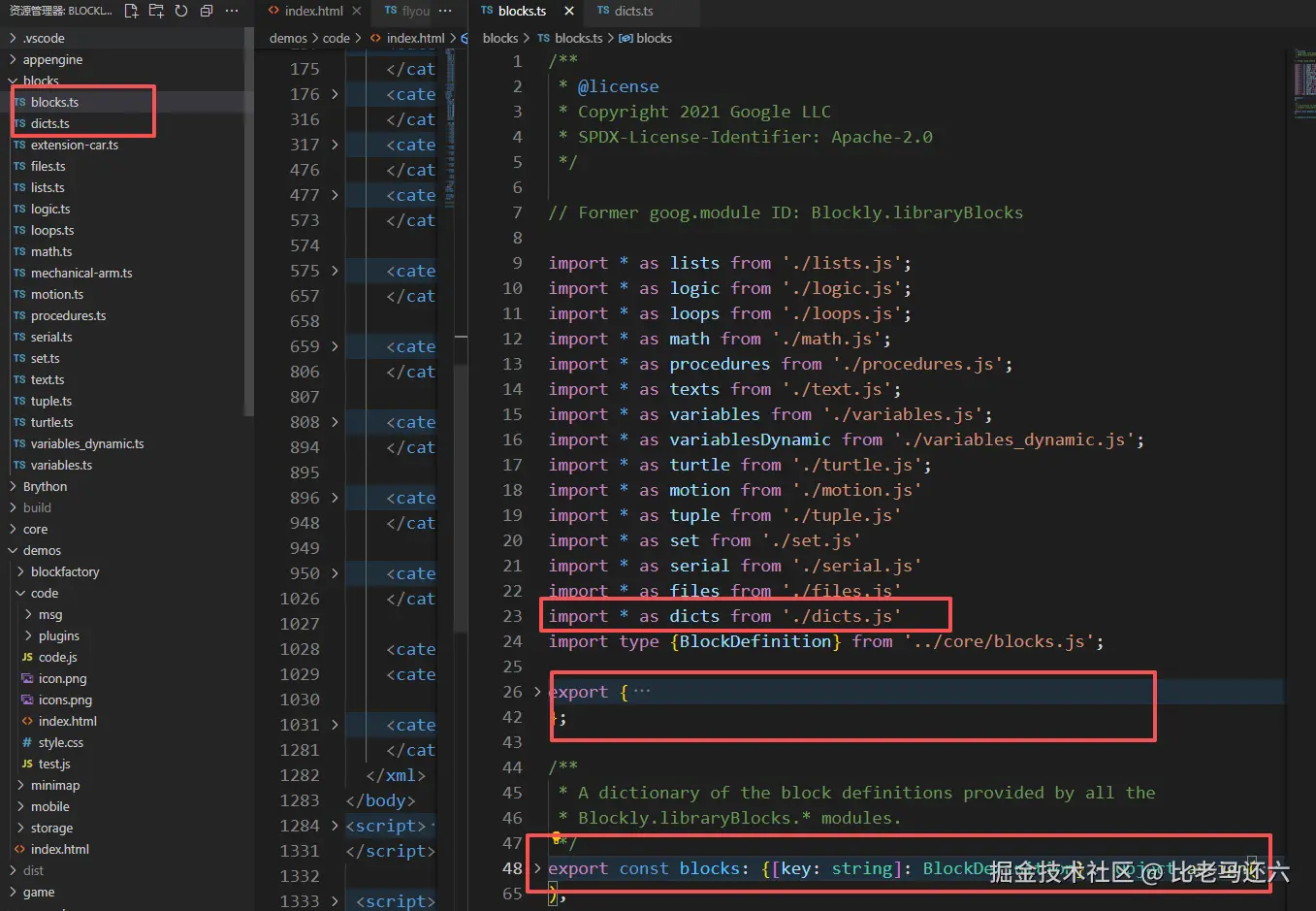Expand the .vscode folder

tap(44, 38)
